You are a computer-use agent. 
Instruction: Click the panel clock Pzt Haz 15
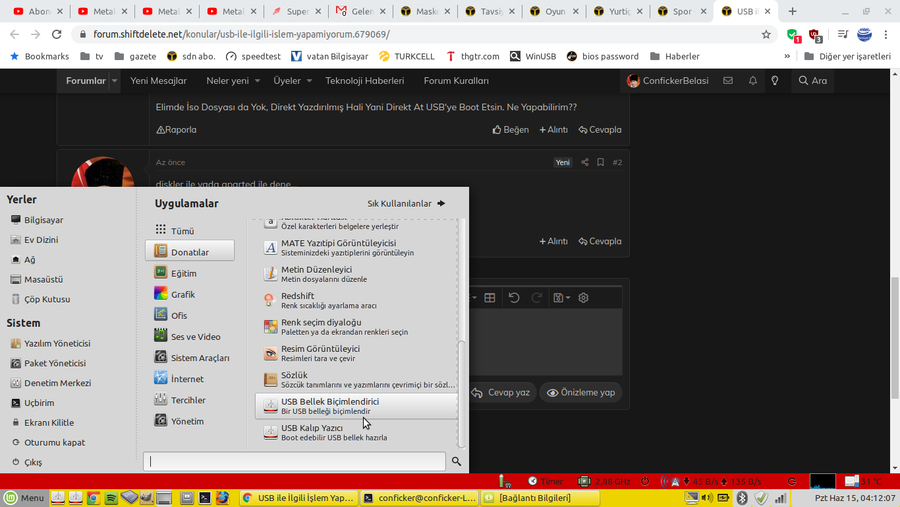coord(855,498)
